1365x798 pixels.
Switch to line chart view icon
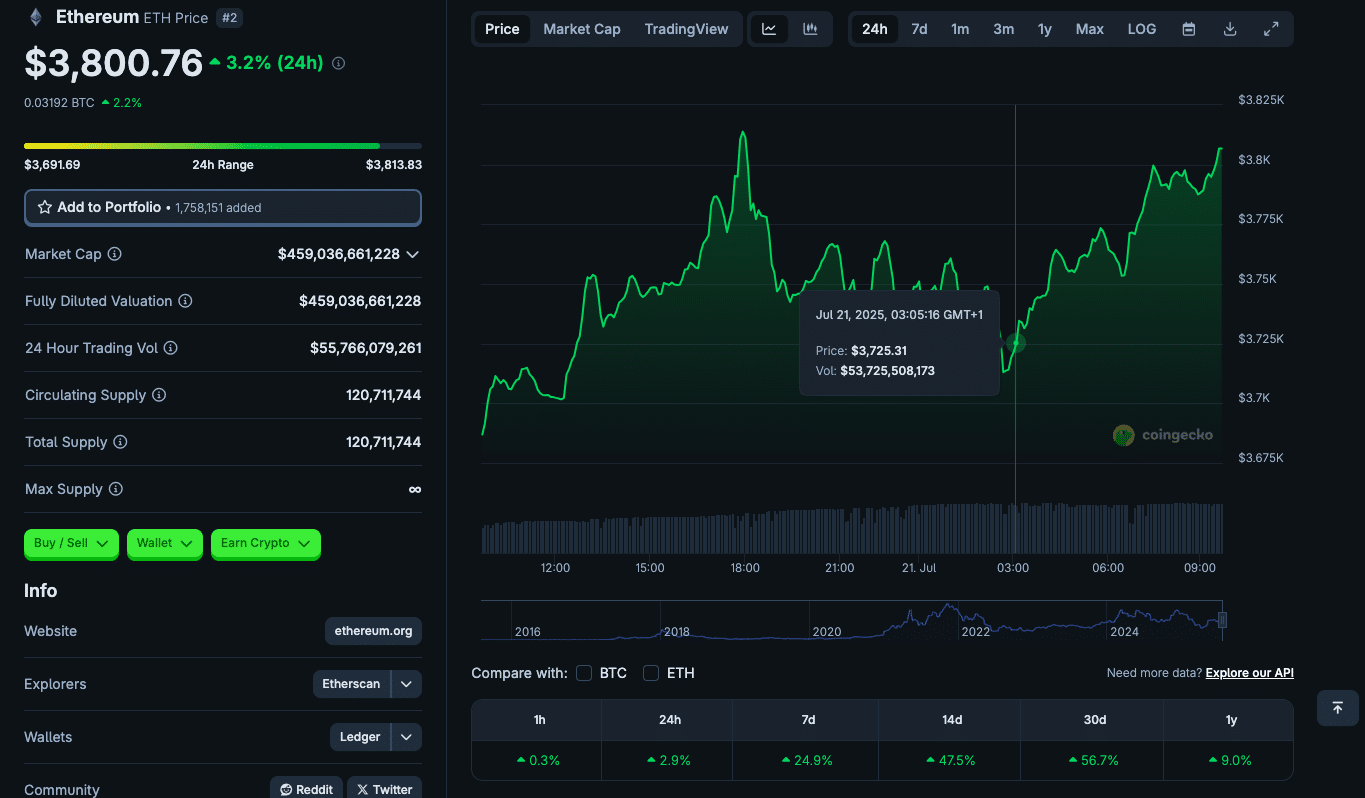point(769,29)
